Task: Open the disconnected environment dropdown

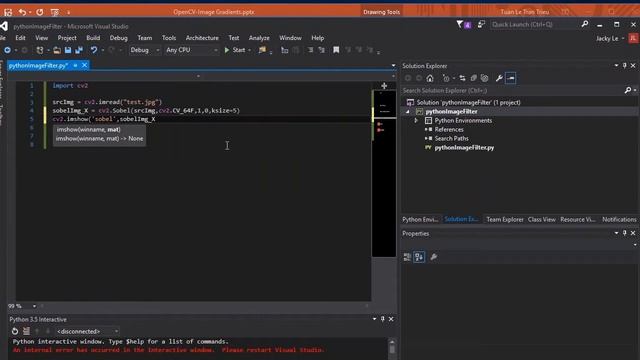Action: (87, 331)
